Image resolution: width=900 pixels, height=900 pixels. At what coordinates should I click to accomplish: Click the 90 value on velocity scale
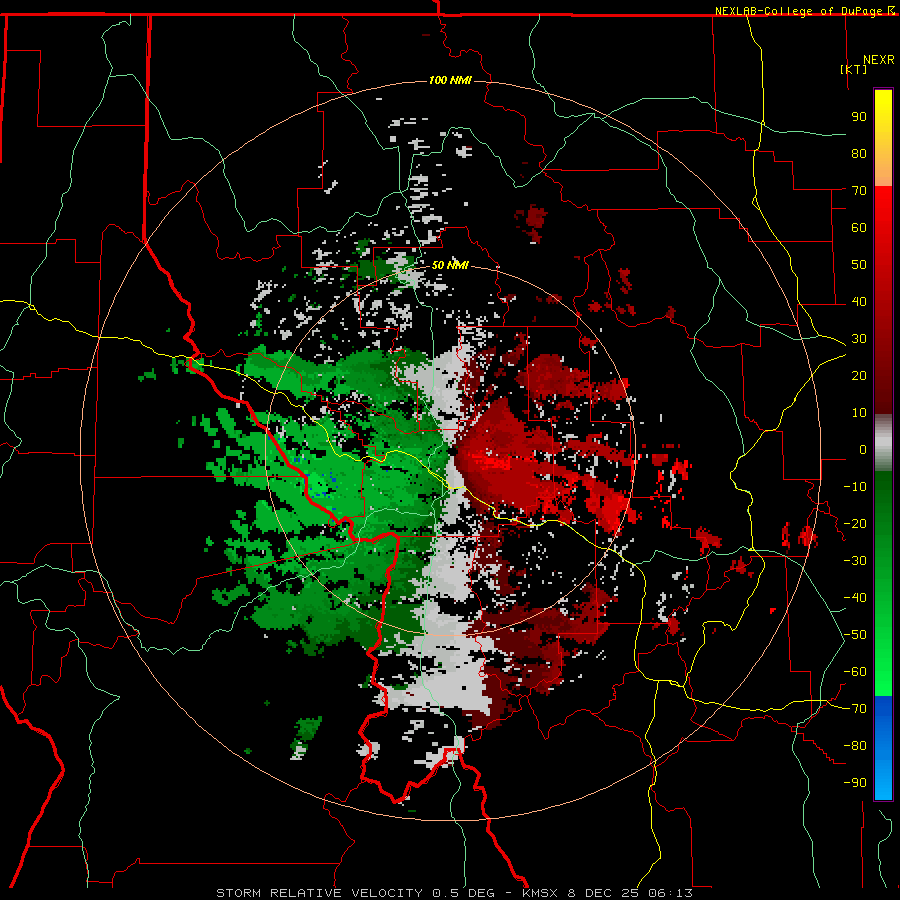click(859, 117)
